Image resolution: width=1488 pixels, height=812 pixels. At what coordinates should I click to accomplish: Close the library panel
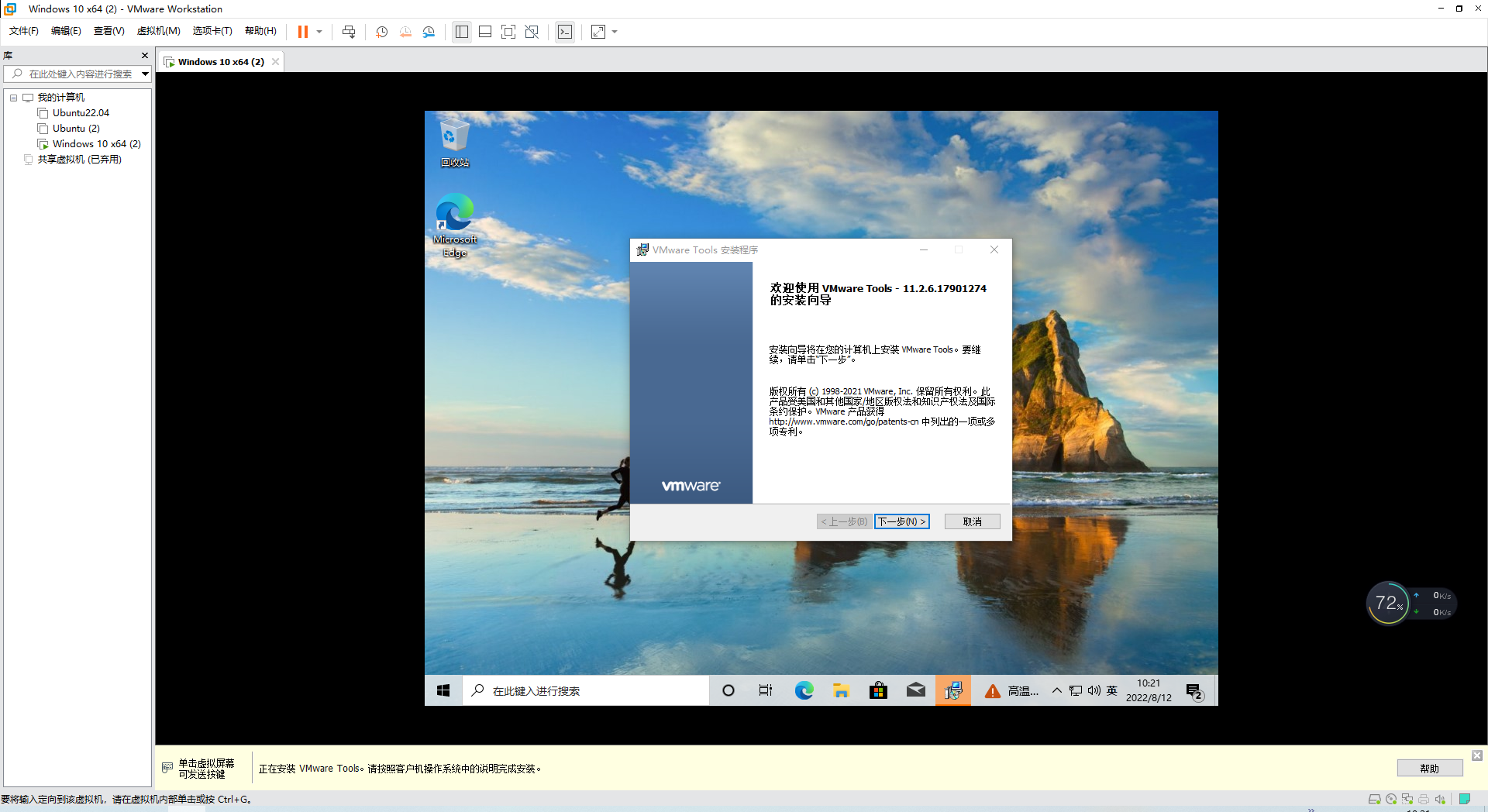coord(145,56)
